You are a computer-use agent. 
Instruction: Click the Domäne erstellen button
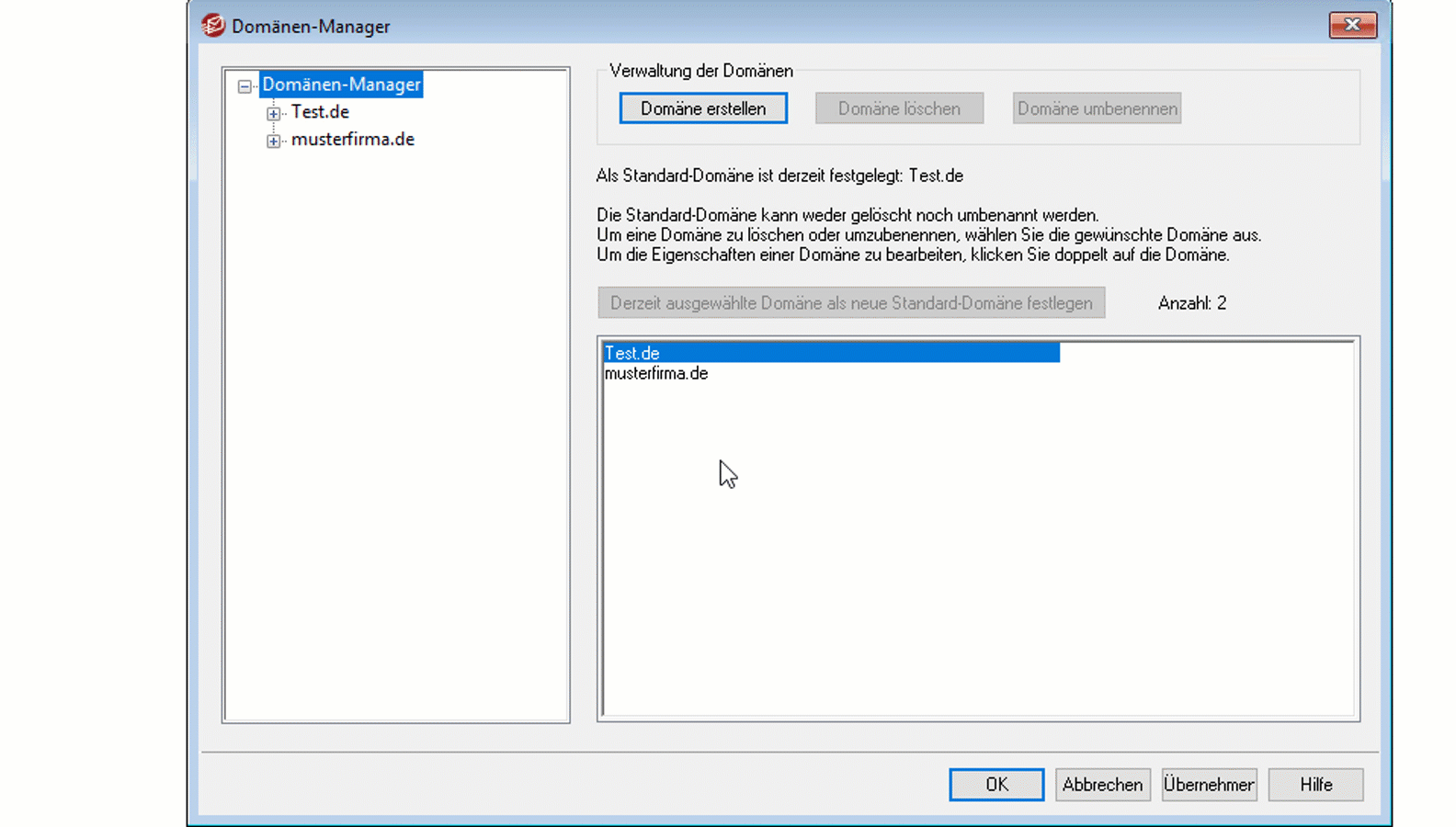pyautogui.click(x=703, y=108)
